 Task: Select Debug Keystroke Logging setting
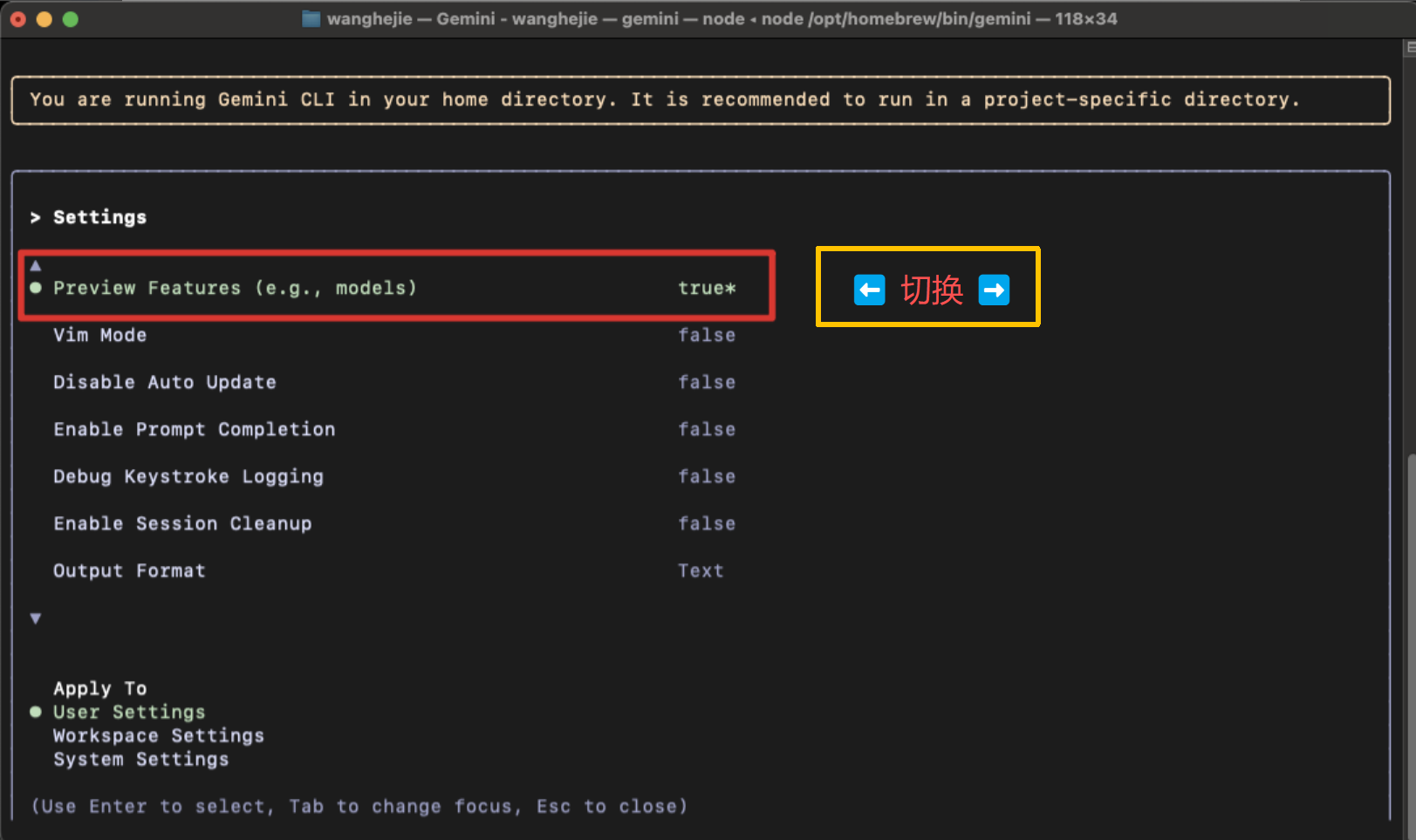(x=188, y=476)
